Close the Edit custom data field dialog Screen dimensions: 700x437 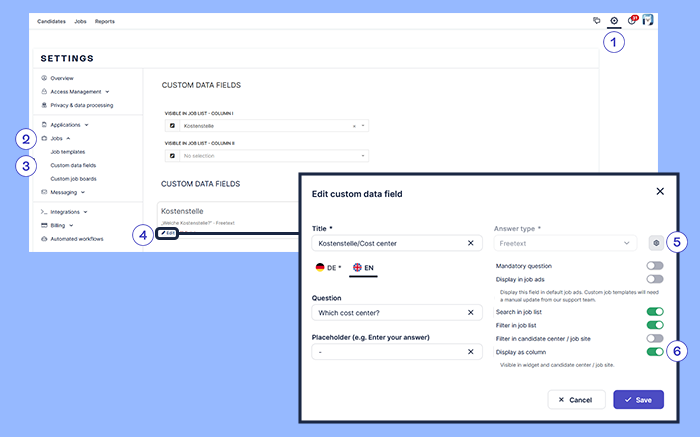660,191
